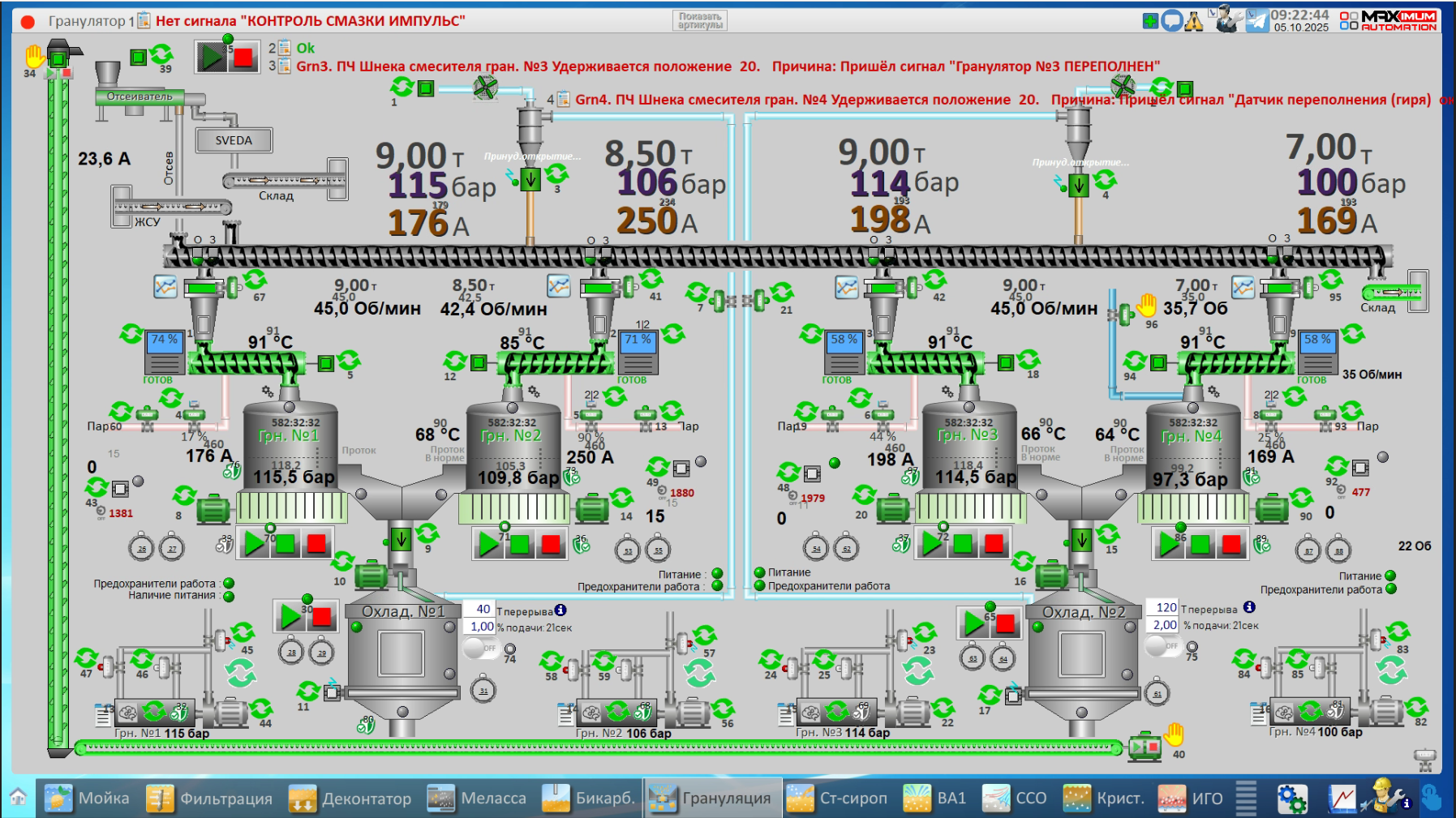Switch to the Меласса tab
The width and height of the screenshot is (1456, 818).
pyautogui.click(x=478, y=799)
